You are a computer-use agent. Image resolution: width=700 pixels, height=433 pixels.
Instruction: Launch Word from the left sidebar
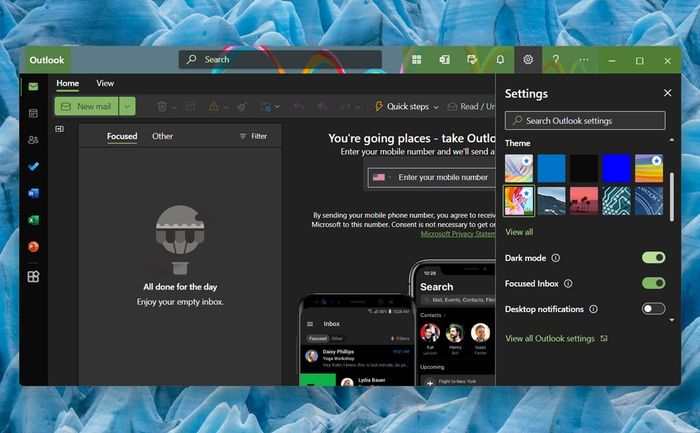click(x=33, y=193)
